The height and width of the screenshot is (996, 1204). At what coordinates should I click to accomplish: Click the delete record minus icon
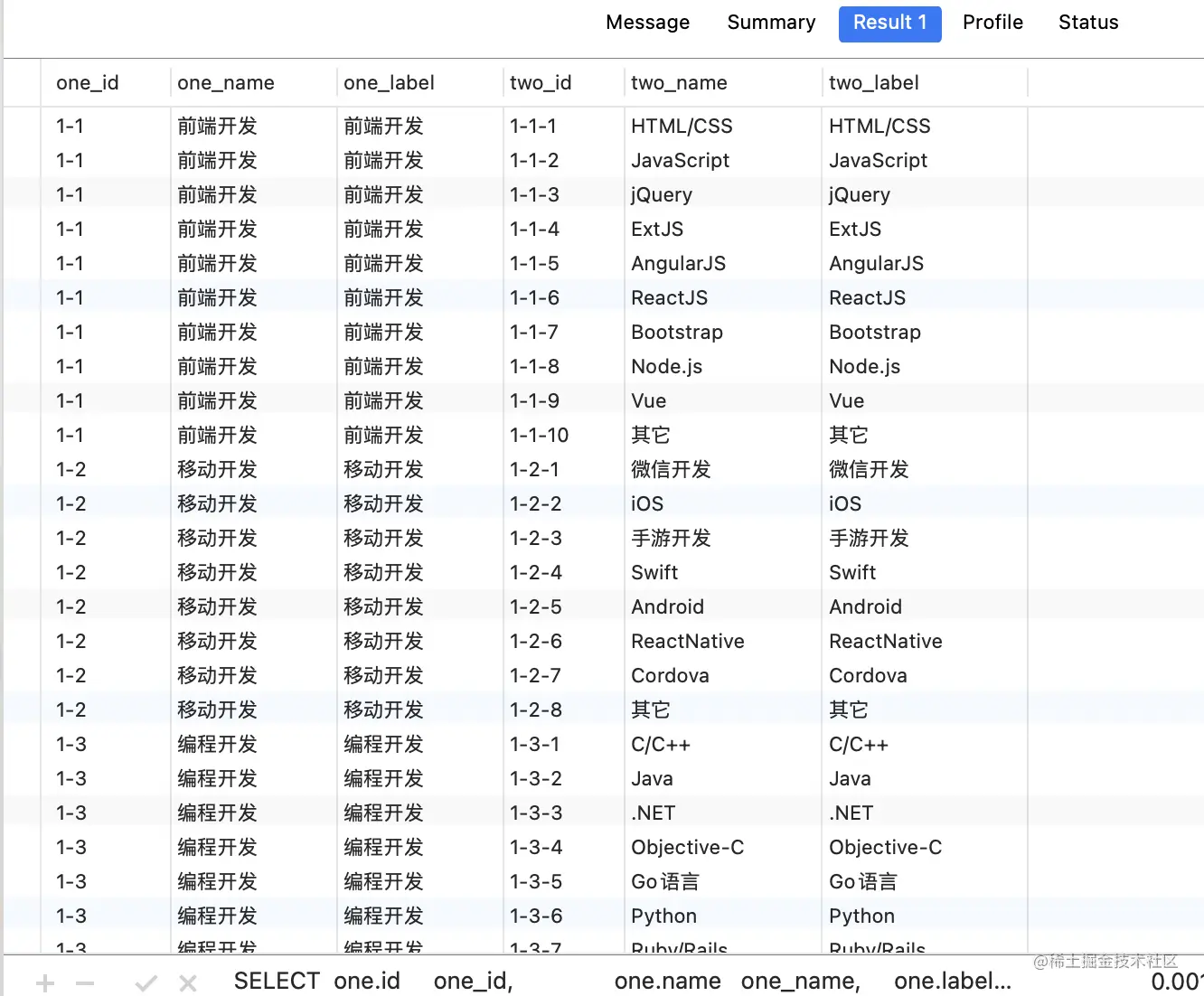[85, 982]
